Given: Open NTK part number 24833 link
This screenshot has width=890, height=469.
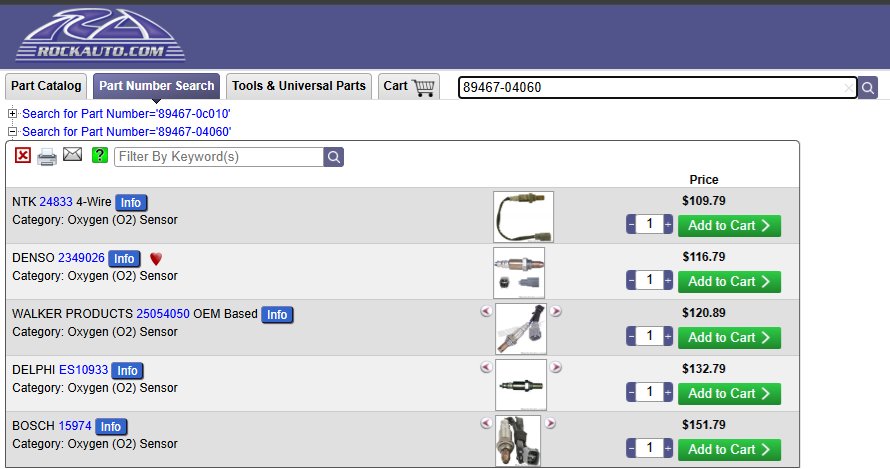Looking at the screenshot, I should point(56,202).
